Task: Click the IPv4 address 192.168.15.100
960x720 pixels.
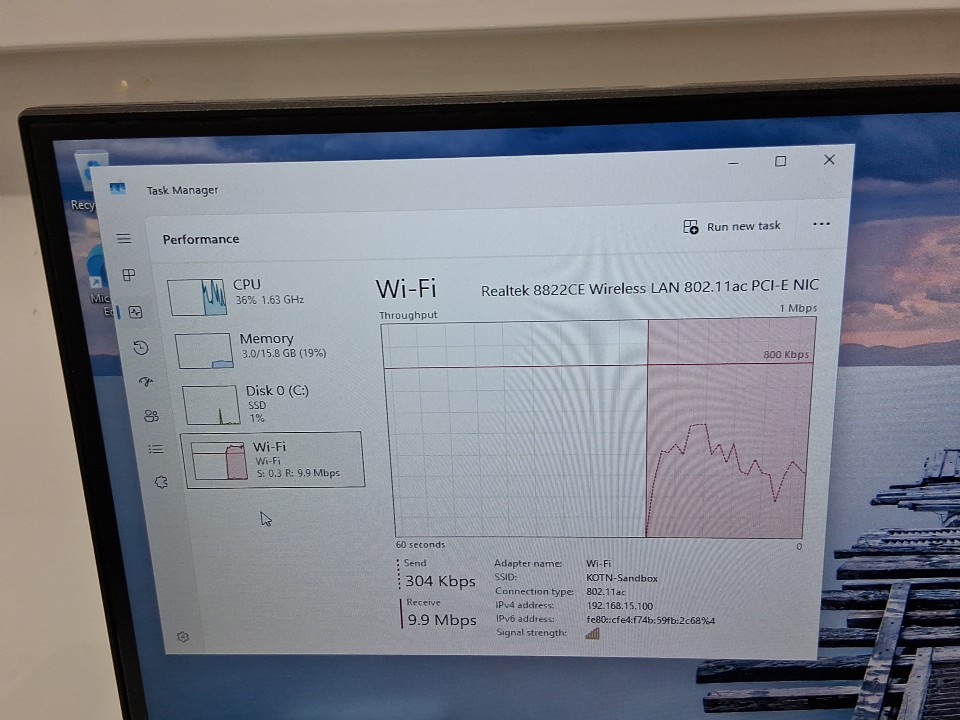Action: (x=620, y=606)
